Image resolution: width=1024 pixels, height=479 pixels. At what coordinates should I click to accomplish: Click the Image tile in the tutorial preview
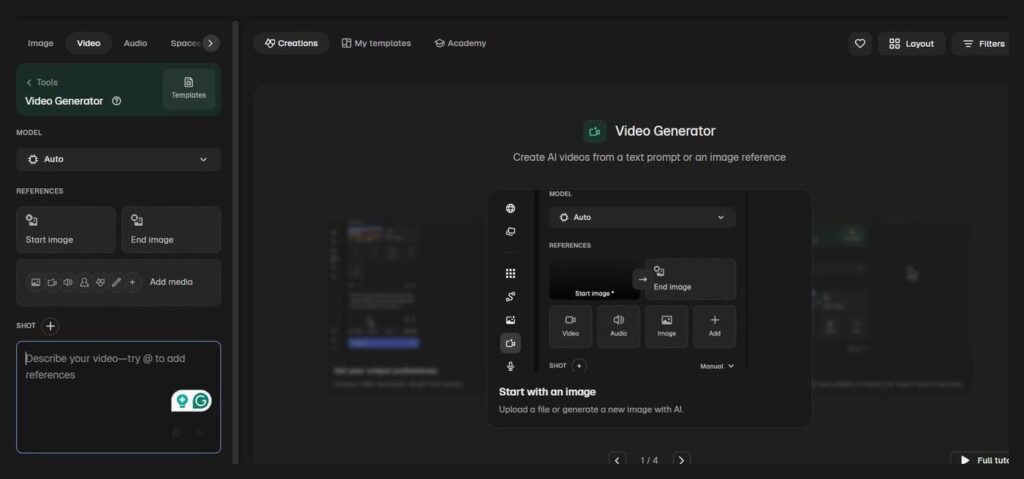pyautogui.click(x=667, y=326)
